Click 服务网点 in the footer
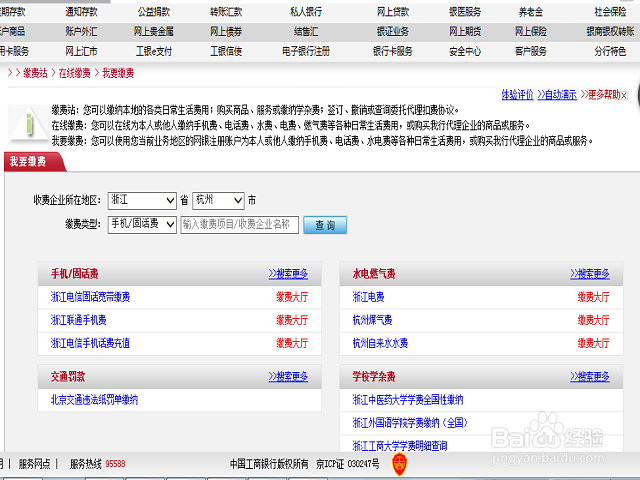The height and width of the screenshot is (480, 640). (34, 464)
